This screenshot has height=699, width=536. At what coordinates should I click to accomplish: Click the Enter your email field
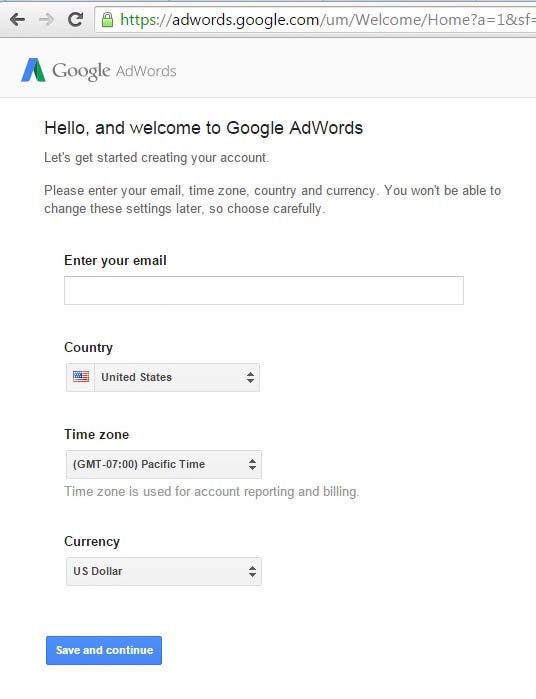click(264, 291)
